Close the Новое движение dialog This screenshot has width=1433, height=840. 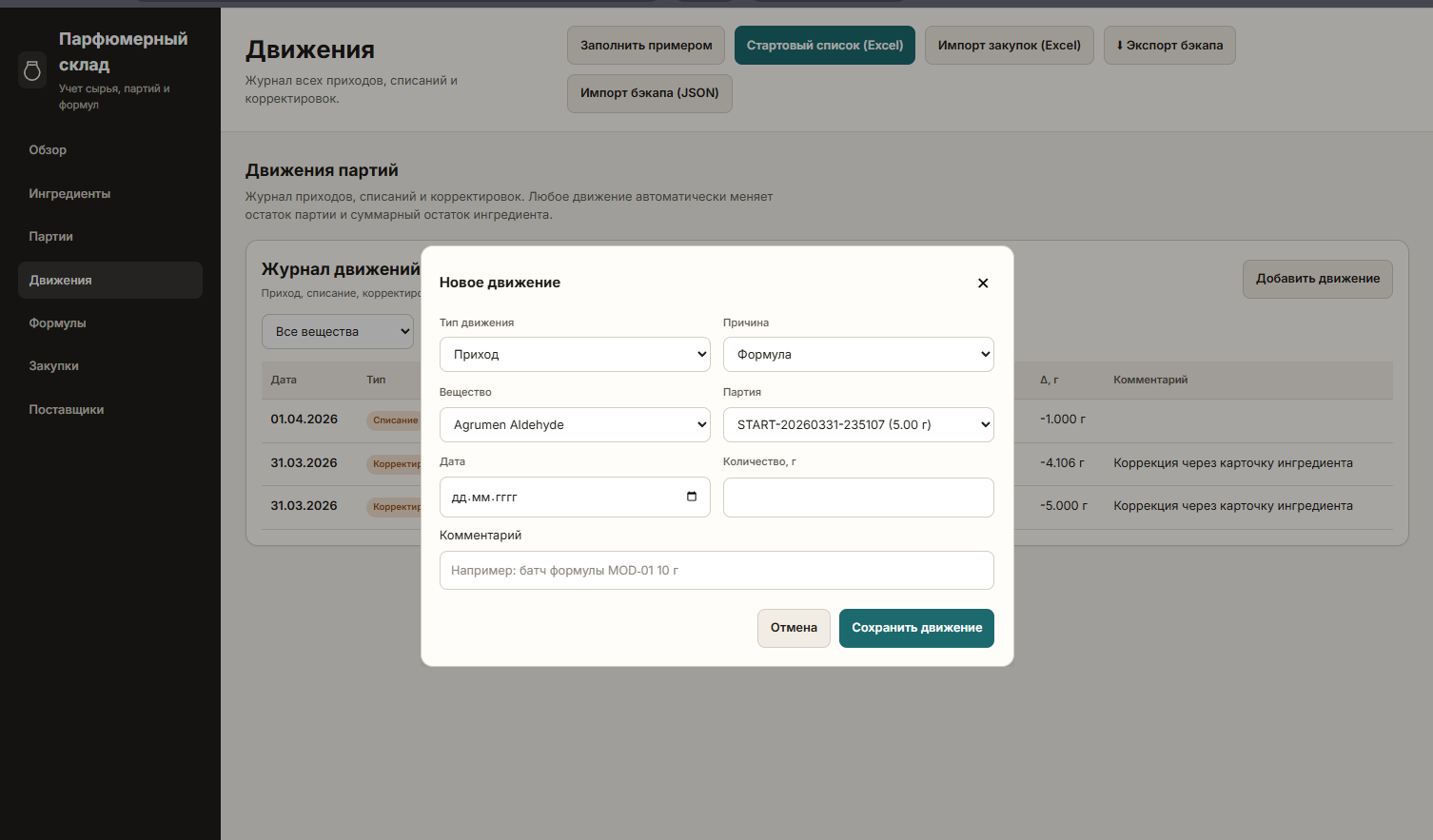coord(983,283)
